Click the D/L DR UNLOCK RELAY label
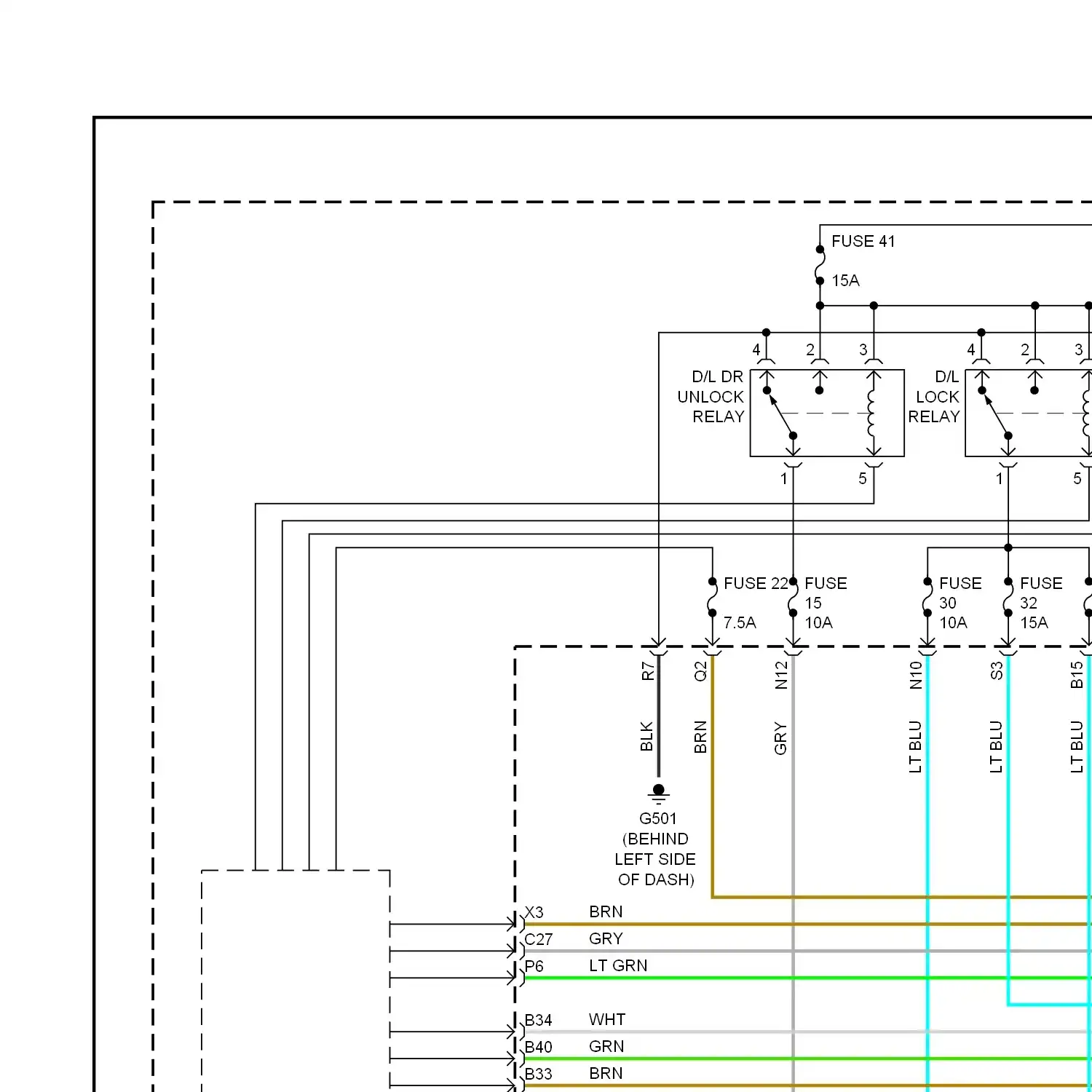 point(711,397)
